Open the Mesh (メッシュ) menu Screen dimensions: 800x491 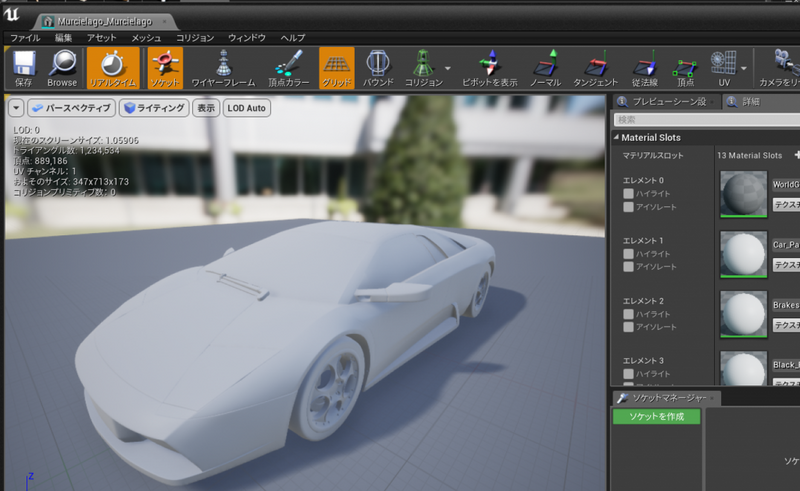(x=146, y=38)
